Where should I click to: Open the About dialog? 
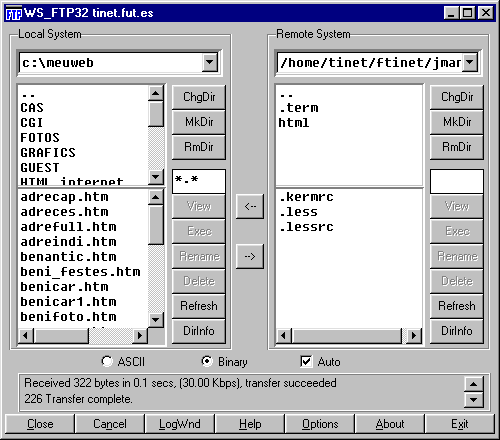390,424
